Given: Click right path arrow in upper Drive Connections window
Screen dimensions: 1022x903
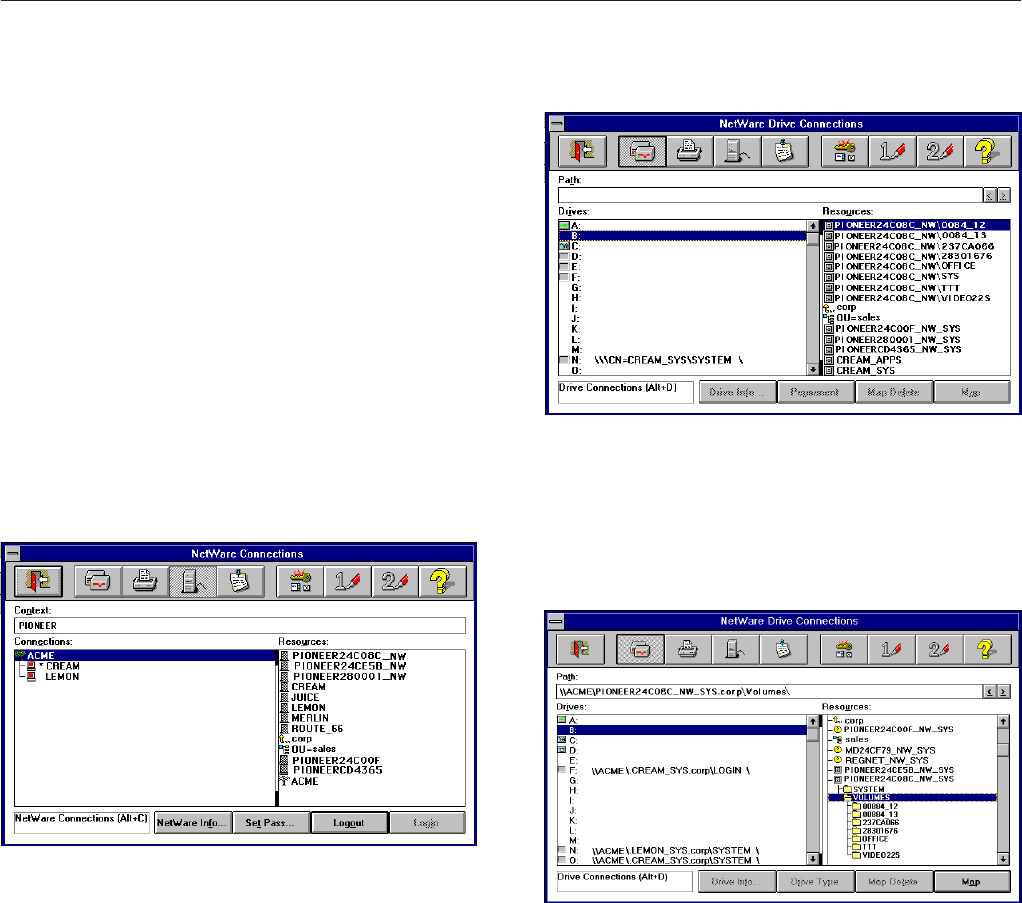Looking at the screenshot, I should point(1004,195).
